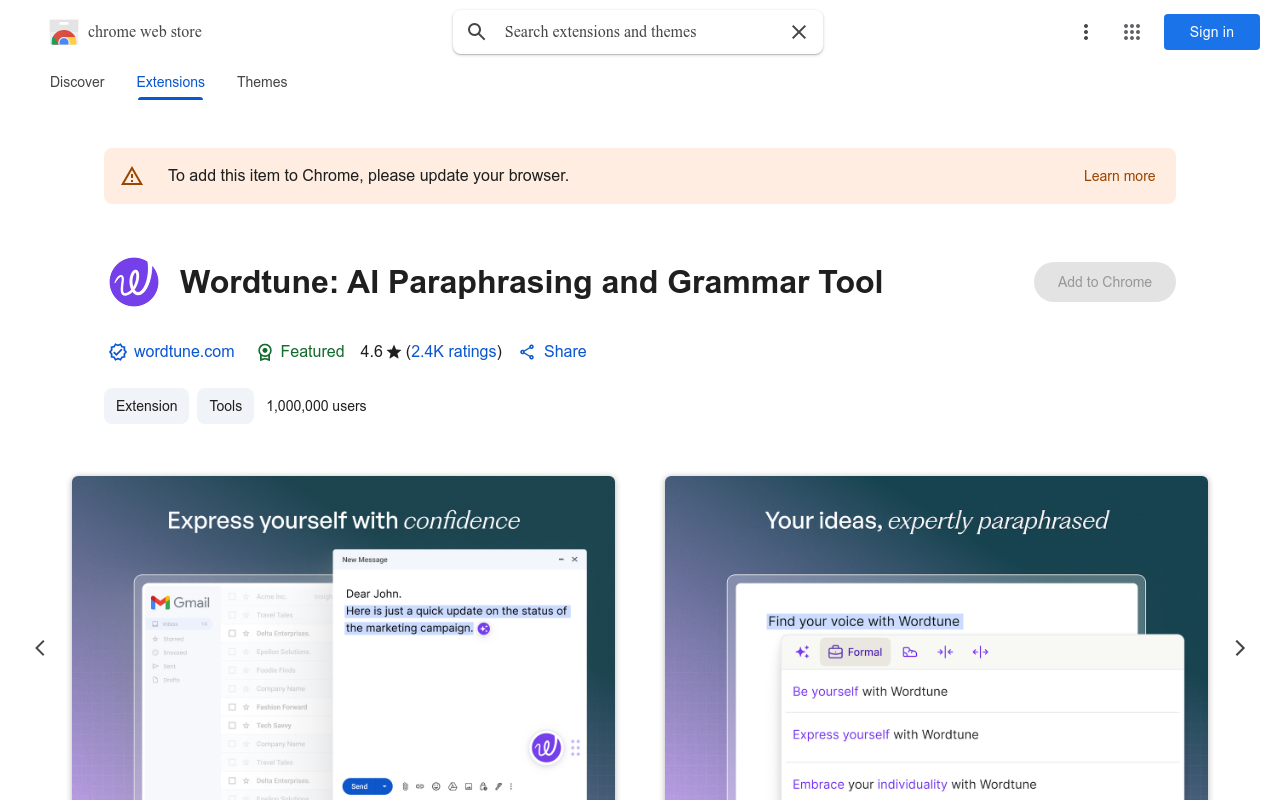Switch to the Themes tab
The image size is (1280, 800).
(262, 82)
